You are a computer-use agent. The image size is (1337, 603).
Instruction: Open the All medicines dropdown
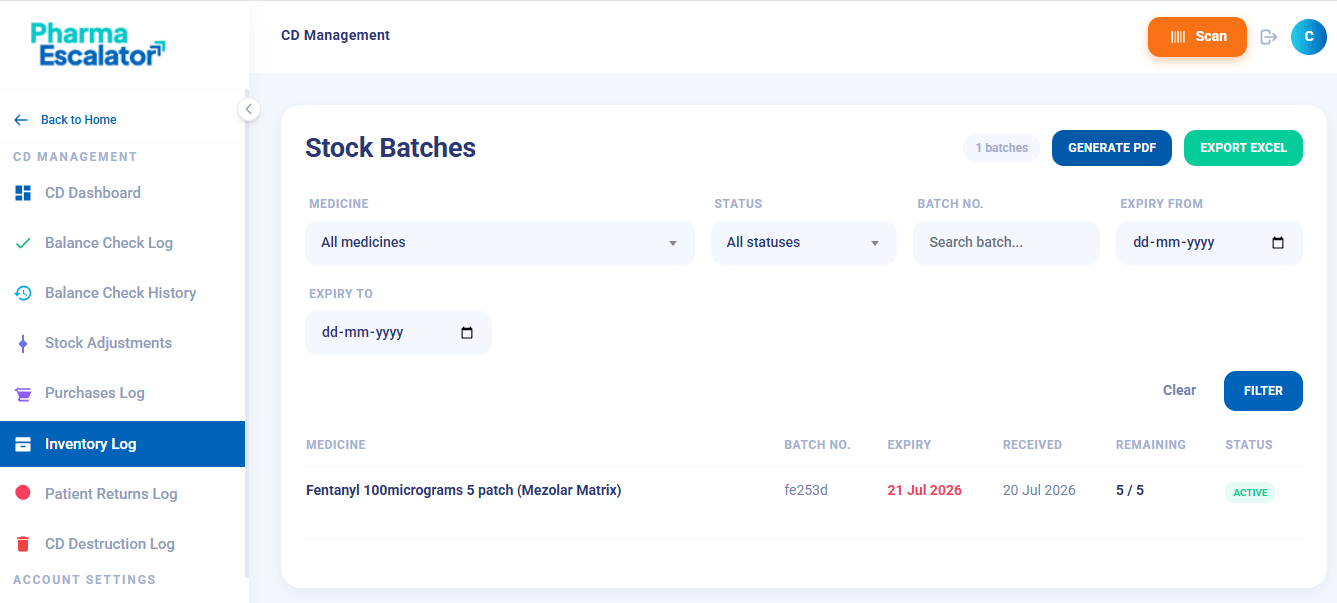click(x=500, y=243)
